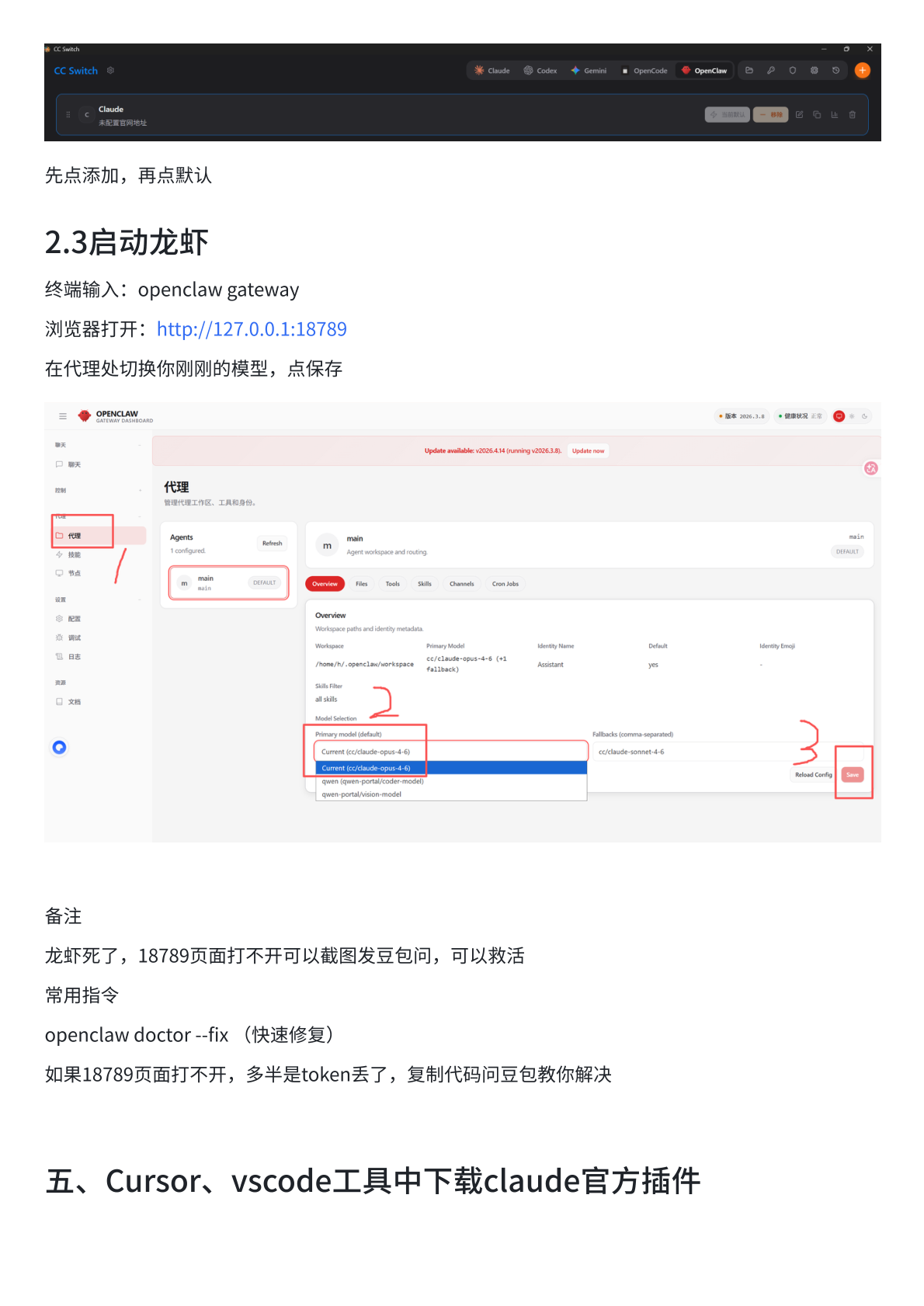Open 节点 nodes item in sidebar
The image size is (924, 1306).
[x=74, y=574]
